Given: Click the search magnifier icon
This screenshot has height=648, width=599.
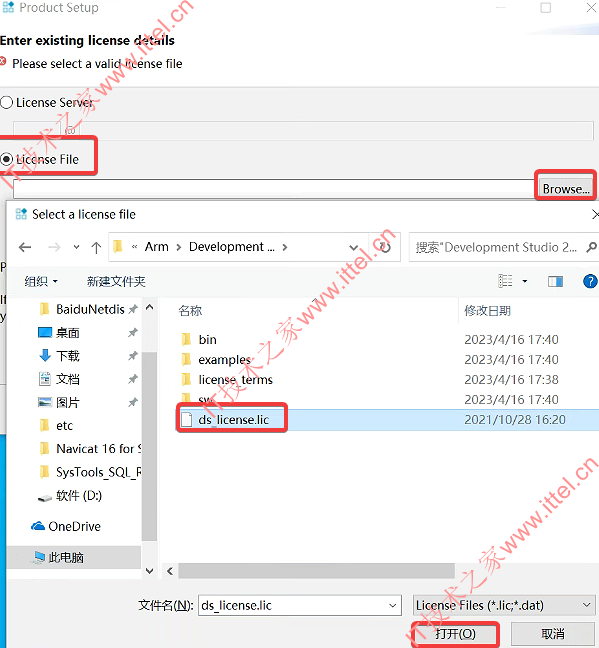Looking at the screenshot, I should point(591,247).
